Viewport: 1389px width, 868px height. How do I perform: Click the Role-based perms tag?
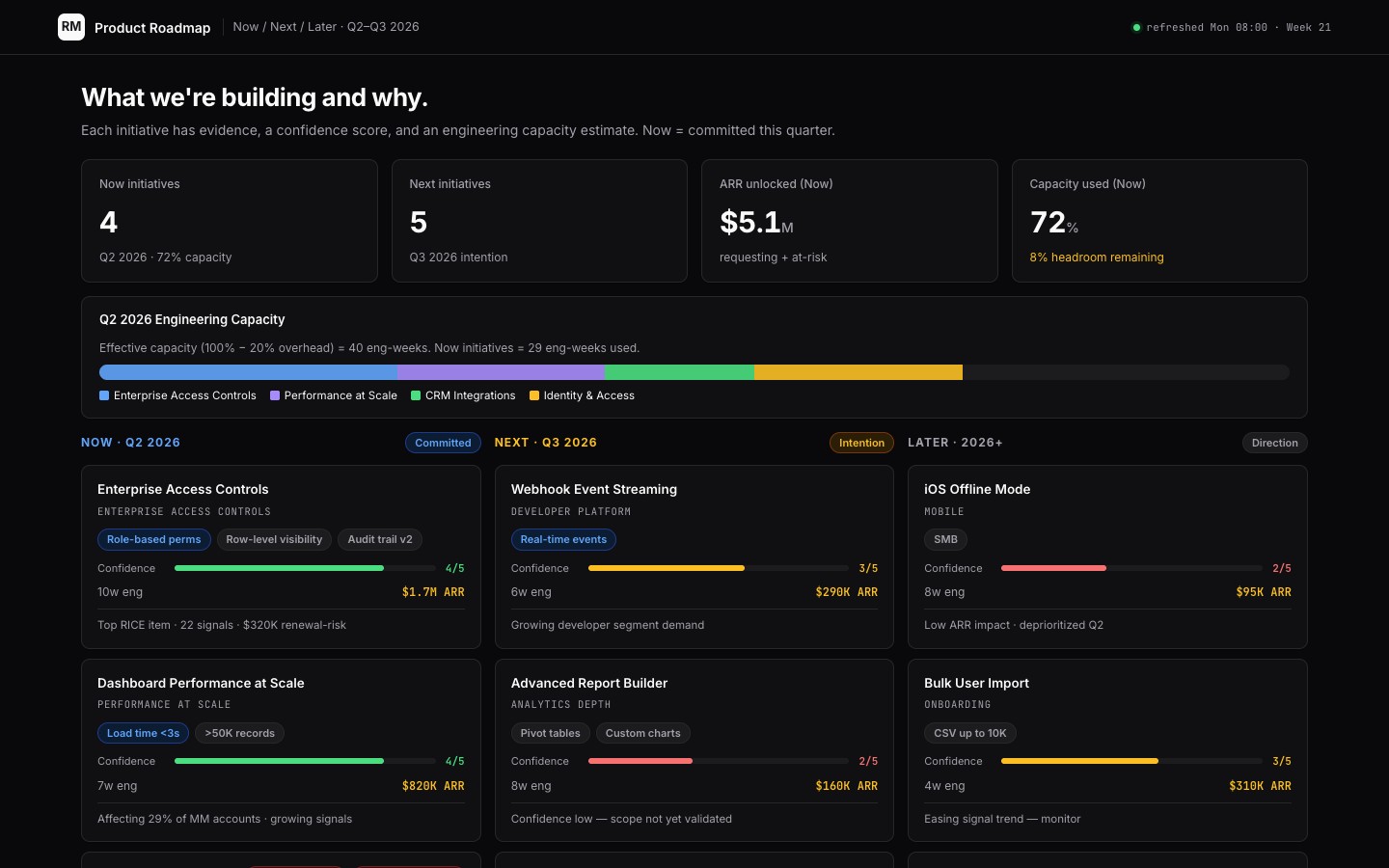(154, 540)
